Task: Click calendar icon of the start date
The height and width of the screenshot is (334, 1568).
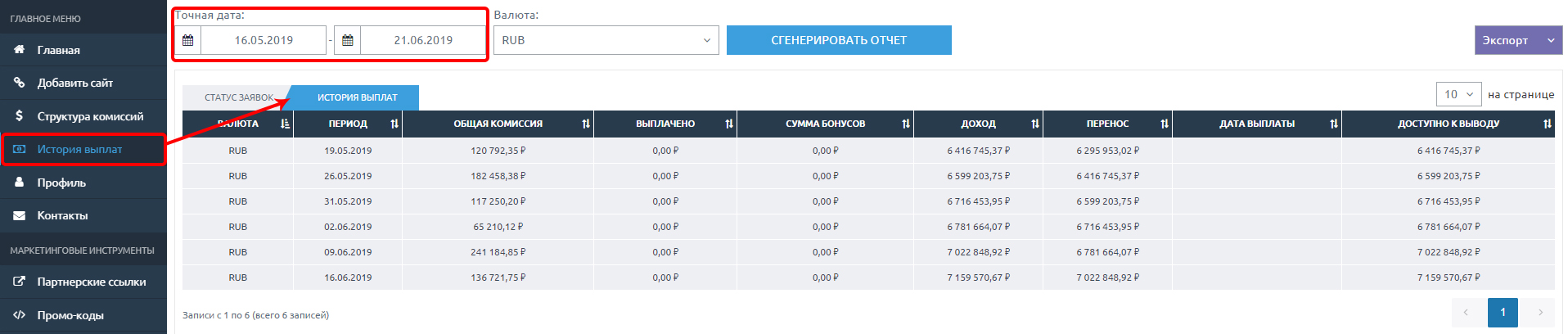Action: point(188,40)
